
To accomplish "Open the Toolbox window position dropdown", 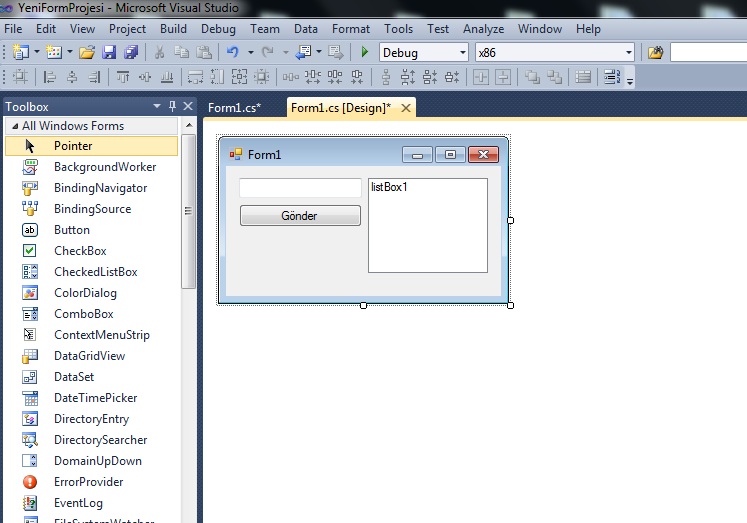I will (x=157, y=106).
